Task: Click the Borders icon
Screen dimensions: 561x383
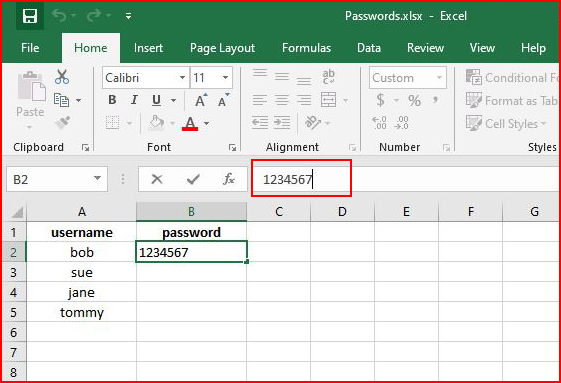Action: 112,123
